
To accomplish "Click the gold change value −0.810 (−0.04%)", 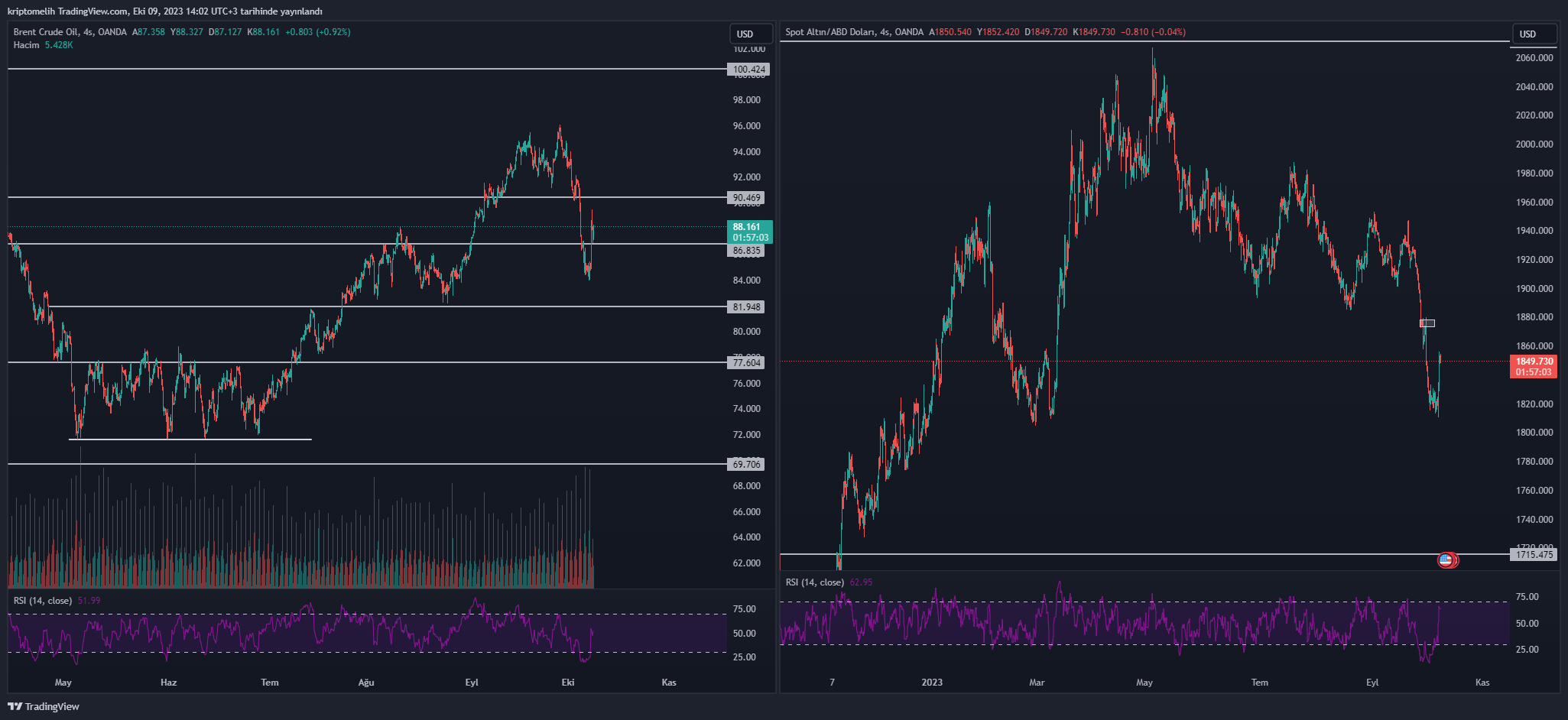I will point(1153,32).
